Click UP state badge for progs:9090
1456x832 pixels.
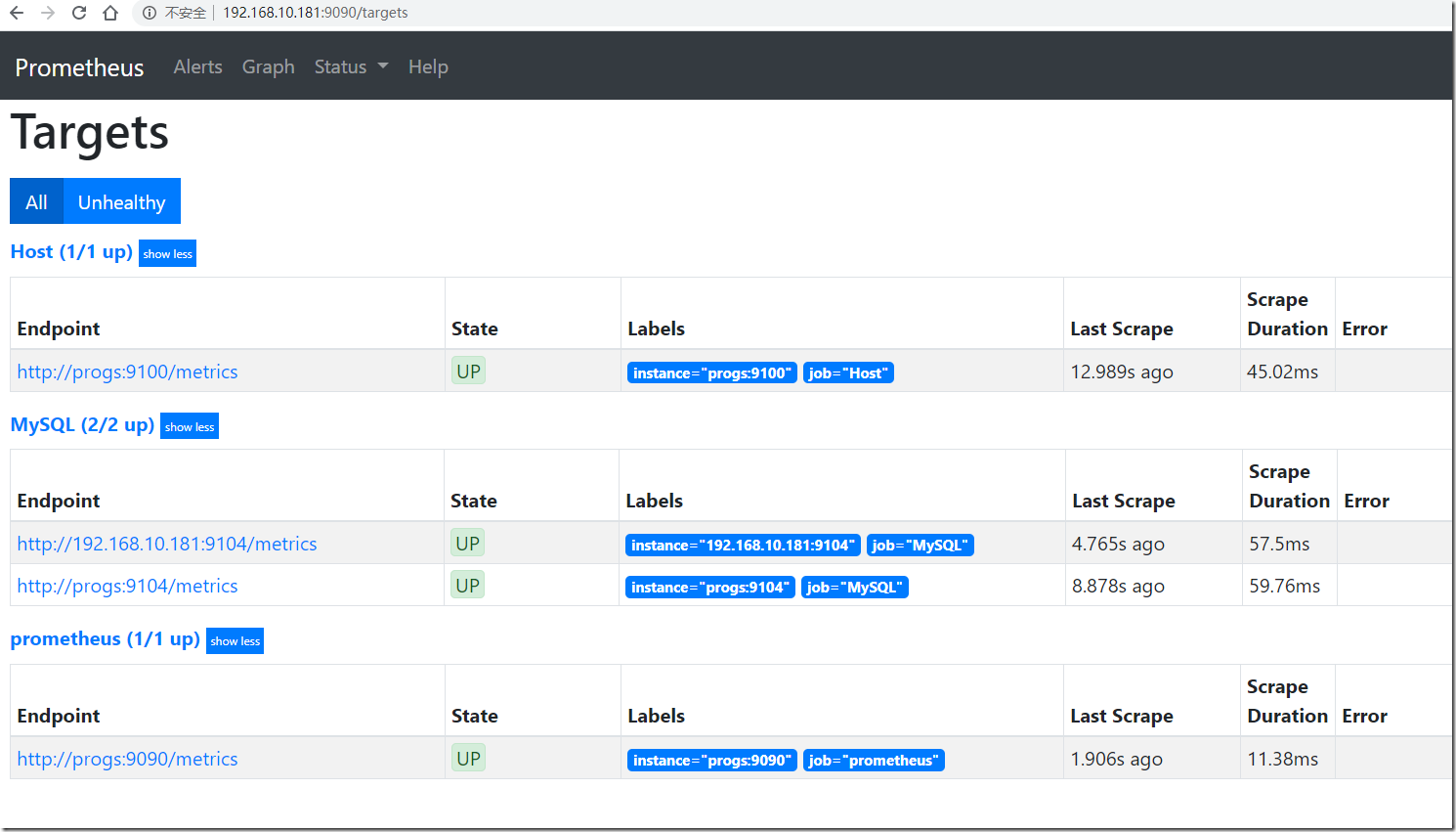pyautogui.click(x=468, y=758)
